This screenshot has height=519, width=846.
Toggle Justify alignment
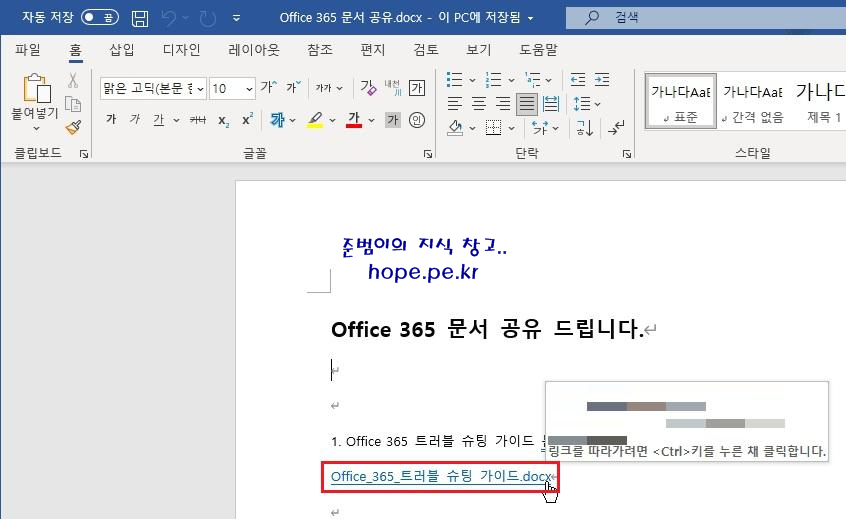click(x=527, y=104)
